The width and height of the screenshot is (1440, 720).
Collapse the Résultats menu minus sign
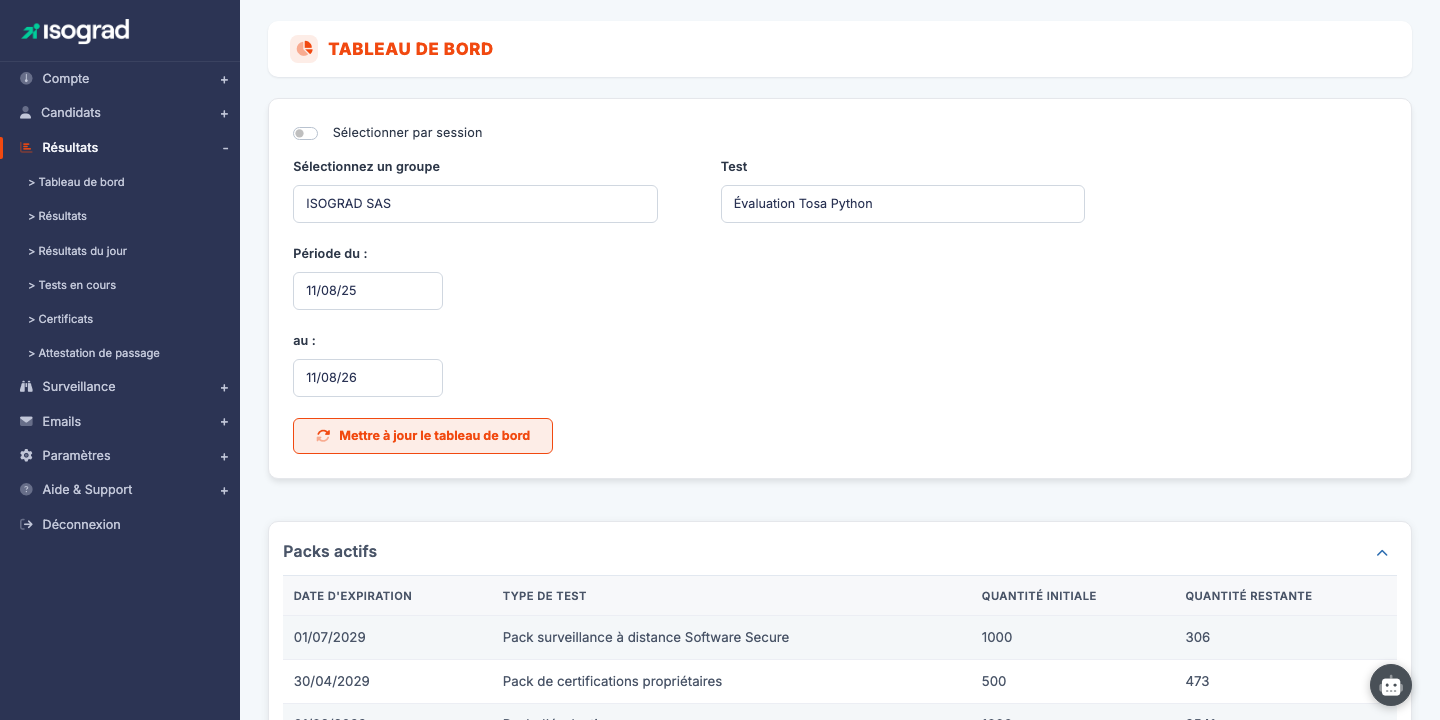[x=225, y=148]
